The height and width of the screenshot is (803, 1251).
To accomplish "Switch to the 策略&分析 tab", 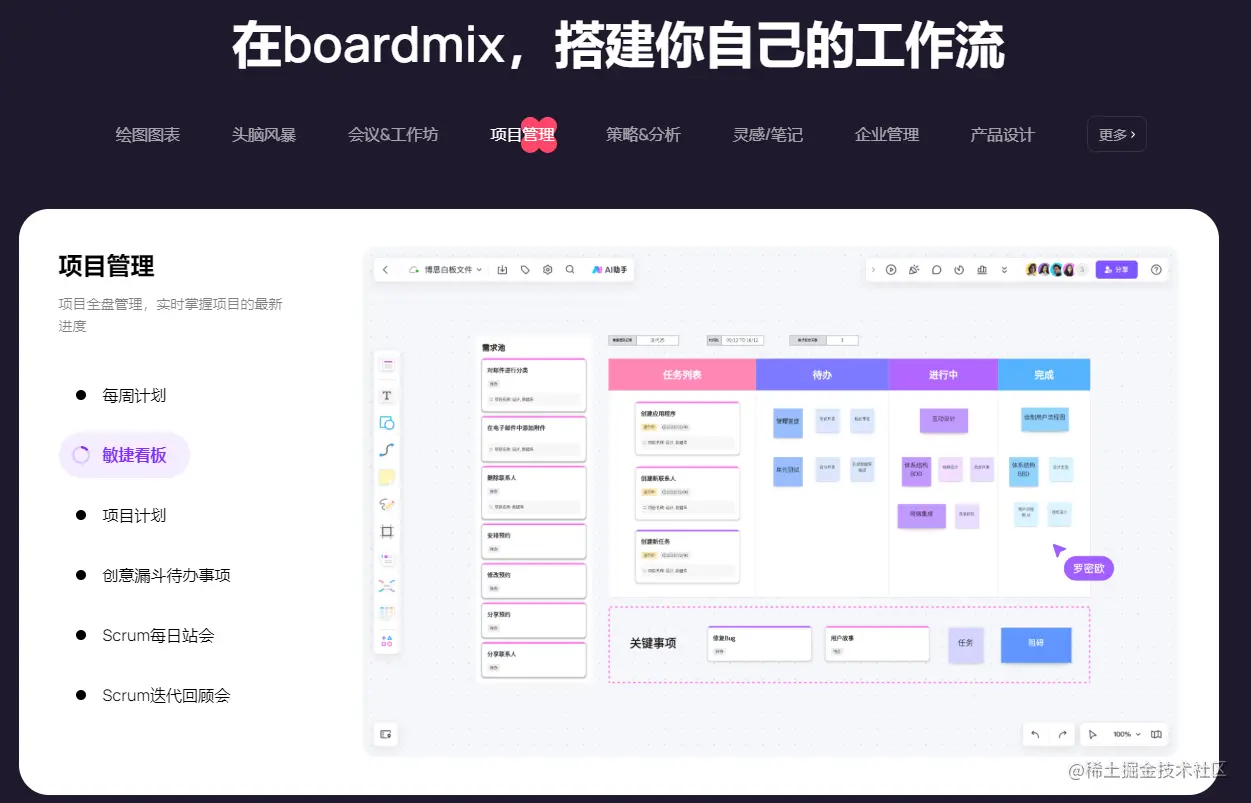I will 643,134.
